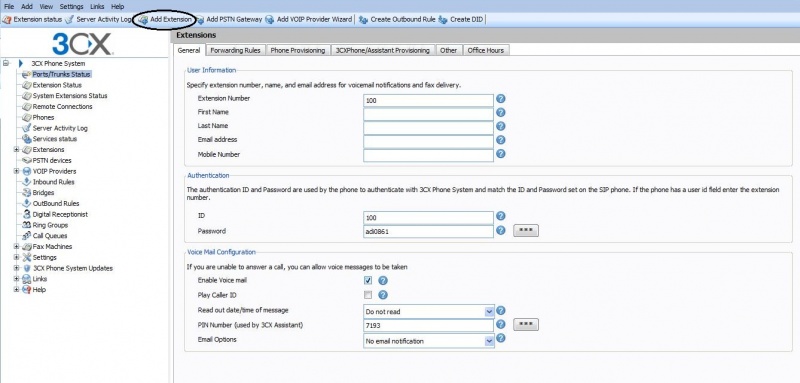The width and height of the screenshot is (800, 383).
Task: Click help icon beside PIN Number
Action: coord(501,324)
